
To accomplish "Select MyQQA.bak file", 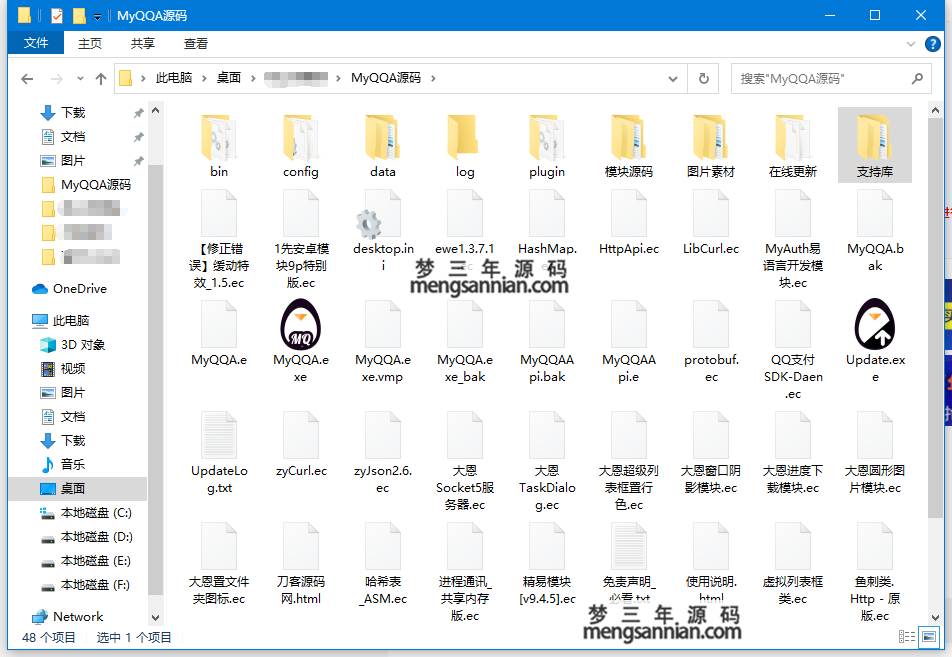I will (x=874, y=231).
